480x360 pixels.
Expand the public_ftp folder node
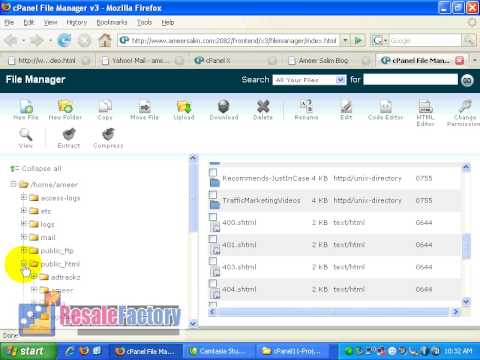(x=24, y=250)
